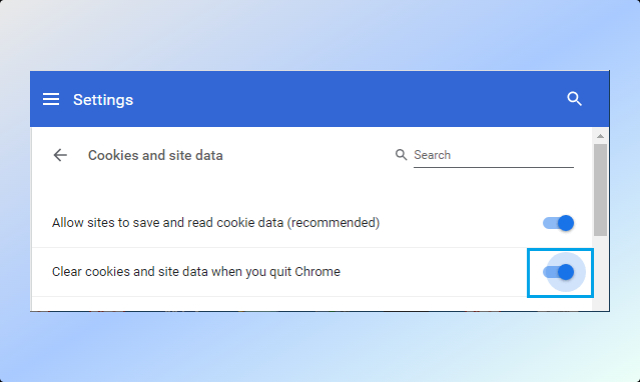
Task: Turn off Clear cookies when quitting Chrome
Action: tap(558, 272)
